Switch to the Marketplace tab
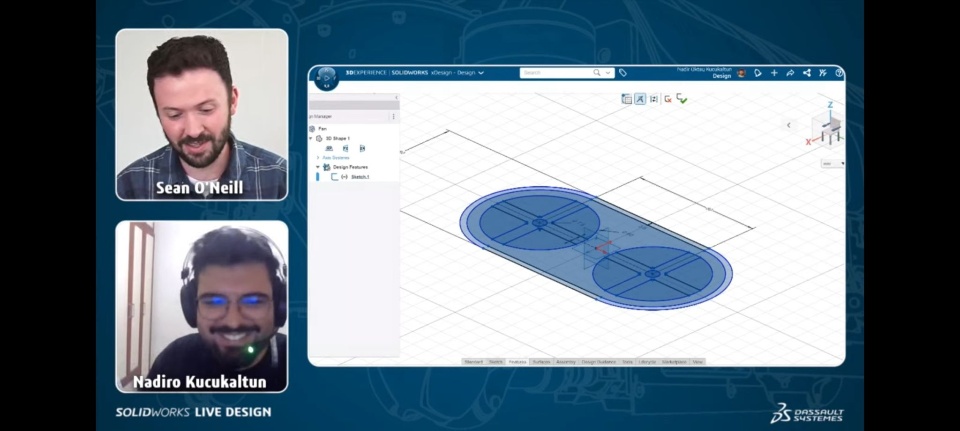Screen dimensions: 960x431 click(x=675, y=362)
